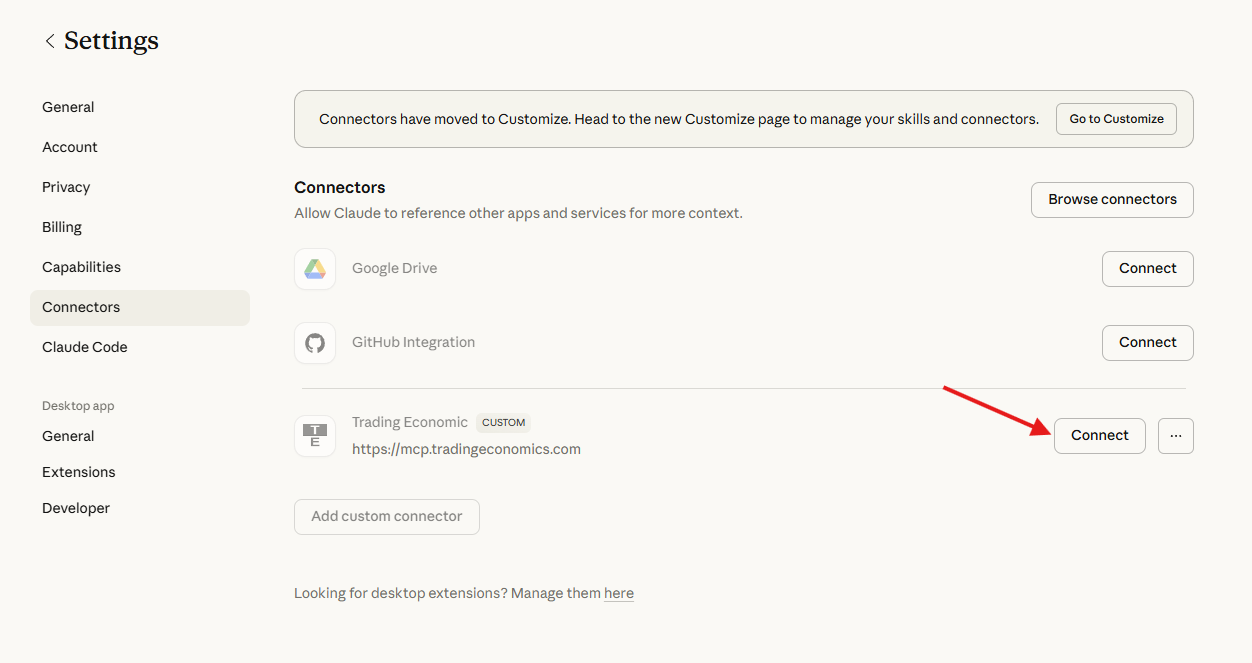Select Connectors in the sidebar
This screenshot has height=663, width=1252.
pos(81,307)
